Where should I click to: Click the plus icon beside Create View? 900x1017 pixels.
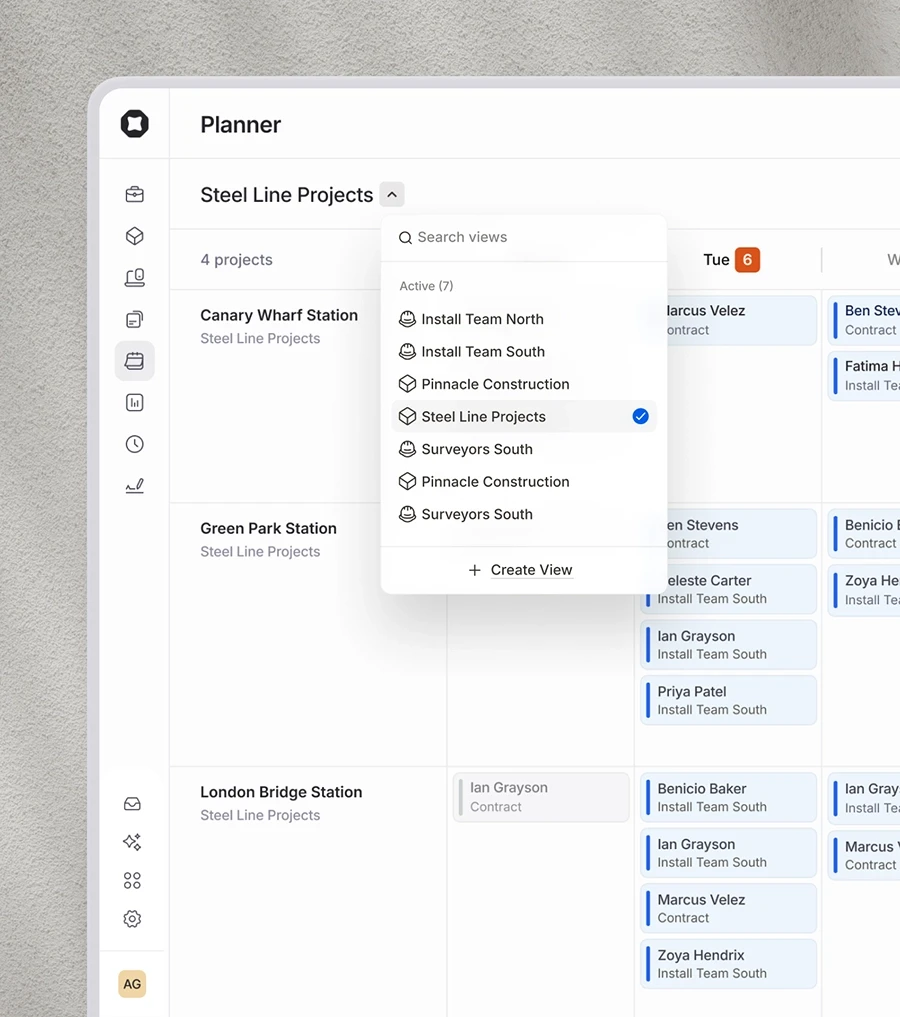[475, 569]
